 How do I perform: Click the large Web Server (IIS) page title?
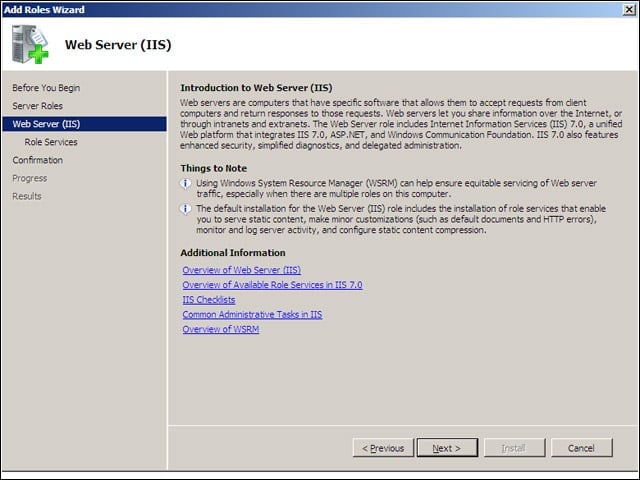[x=118, y=44]
